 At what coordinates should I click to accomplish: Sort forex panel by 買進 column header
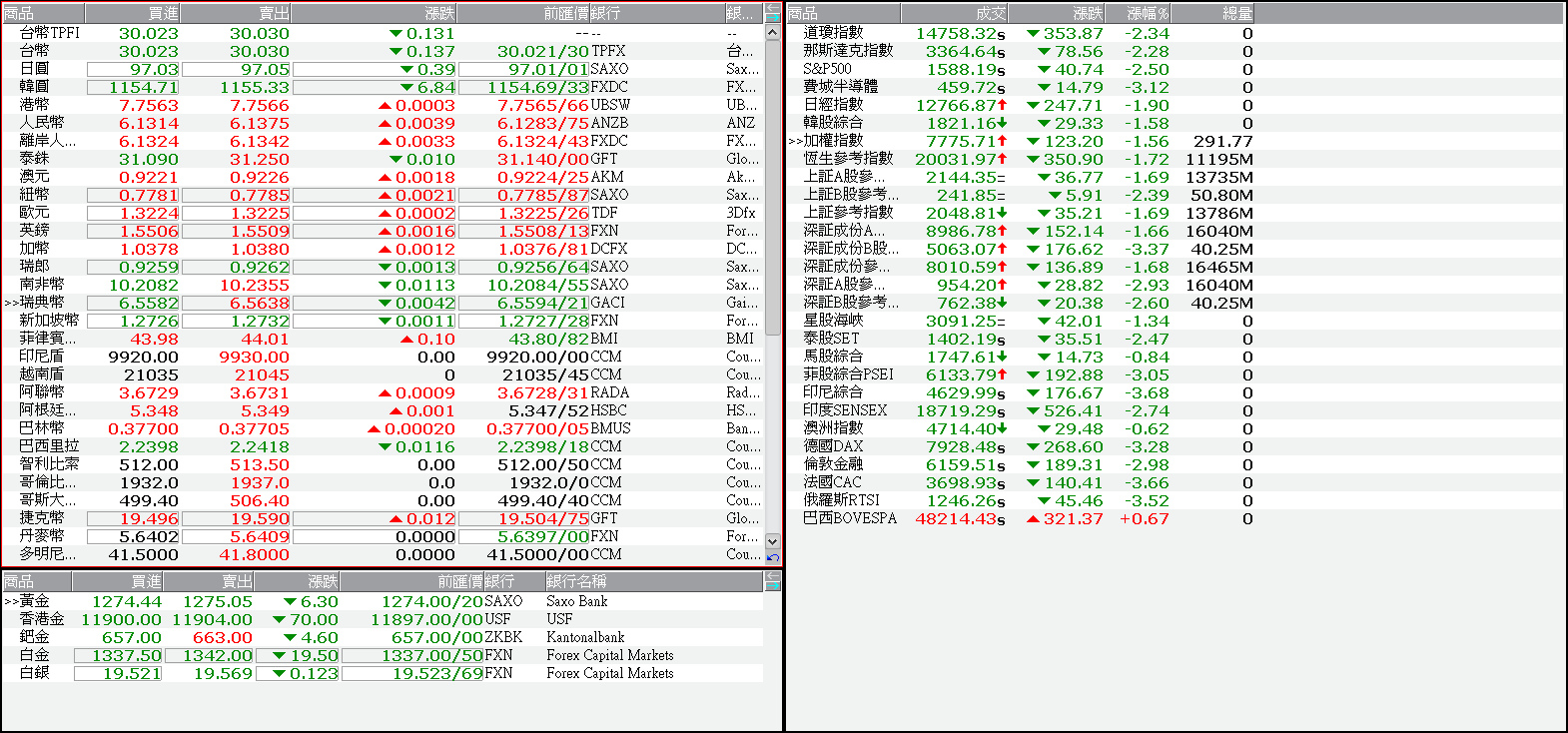click(133, 13)
